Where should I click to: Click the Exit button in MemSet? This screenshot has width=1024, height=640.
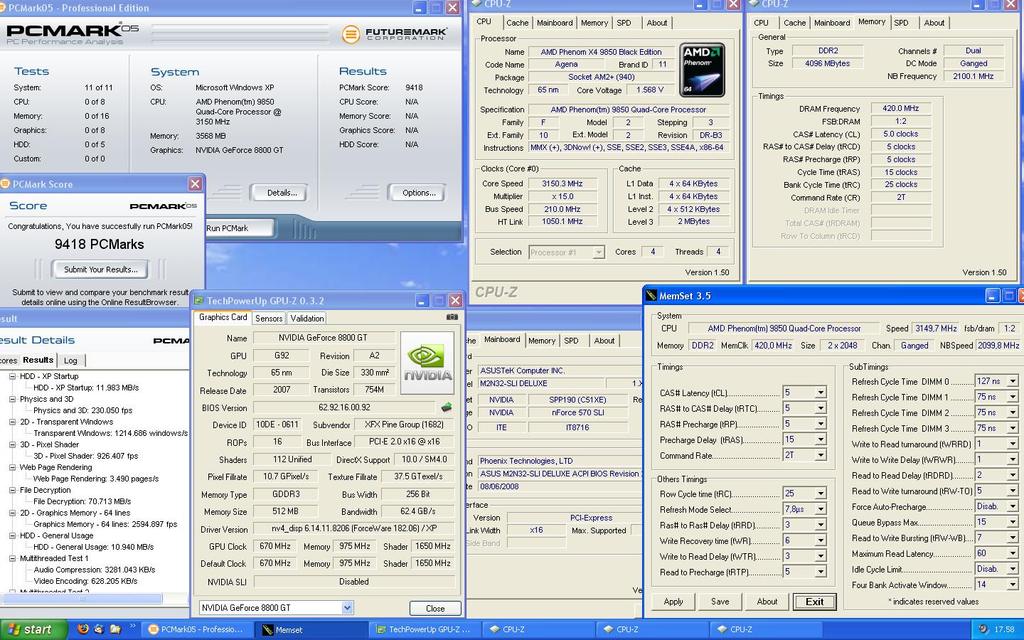pos(814,601)
